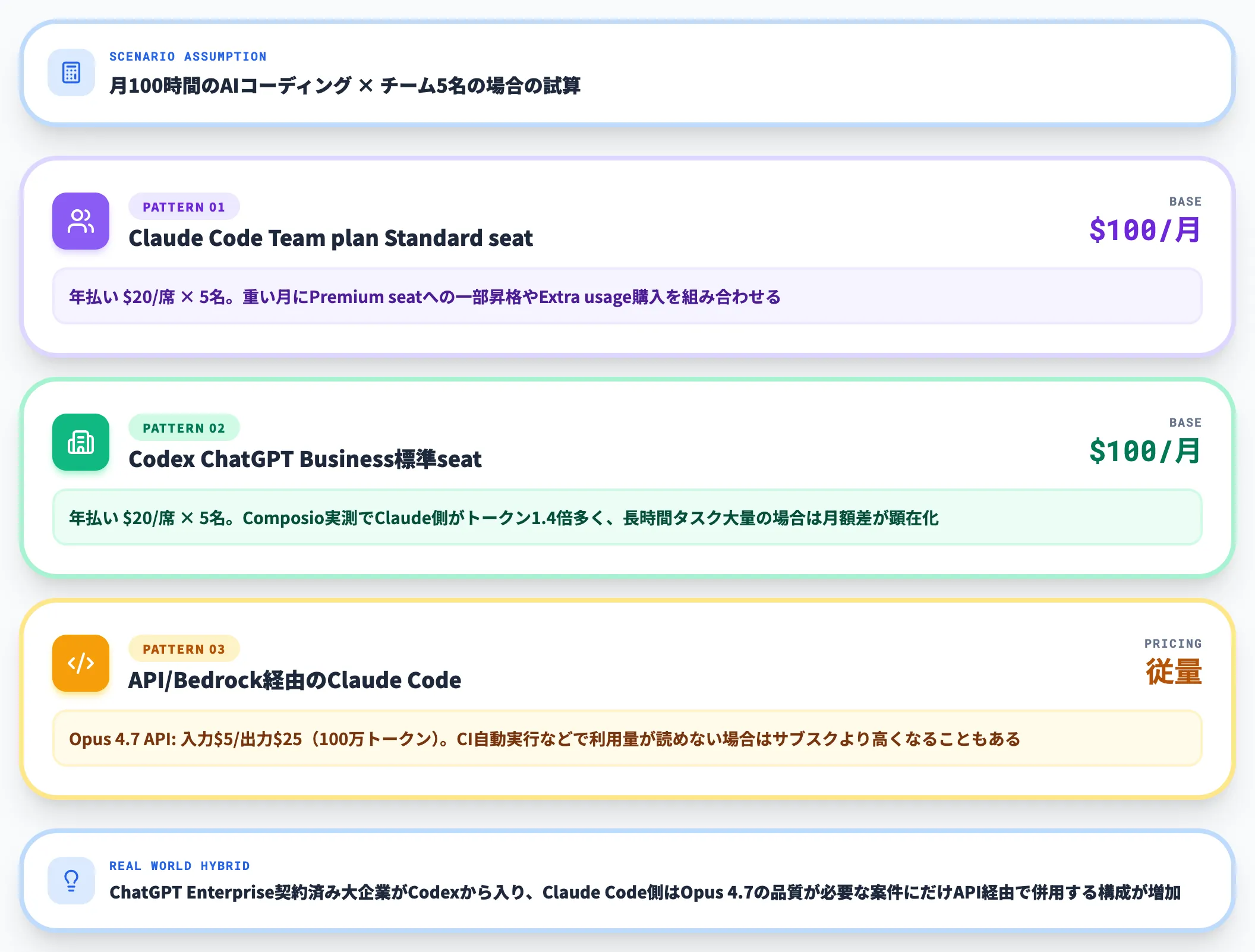Click the green $100/月 price

tap(1145, 451)
